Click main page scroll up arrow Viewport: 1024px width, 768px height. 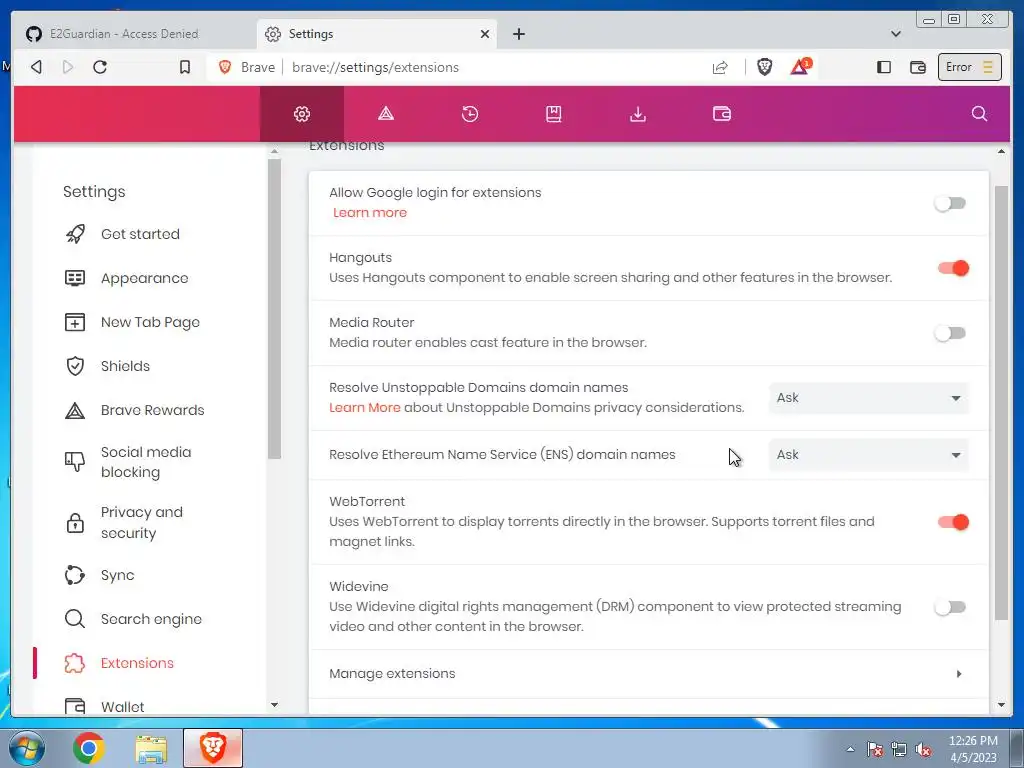point(1001,152)
